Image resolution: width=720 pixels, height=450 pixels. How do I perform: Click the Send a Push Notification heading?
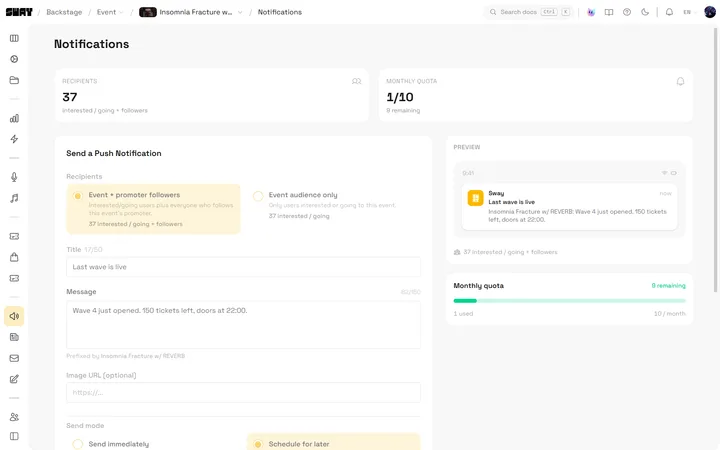pos(113,153)
